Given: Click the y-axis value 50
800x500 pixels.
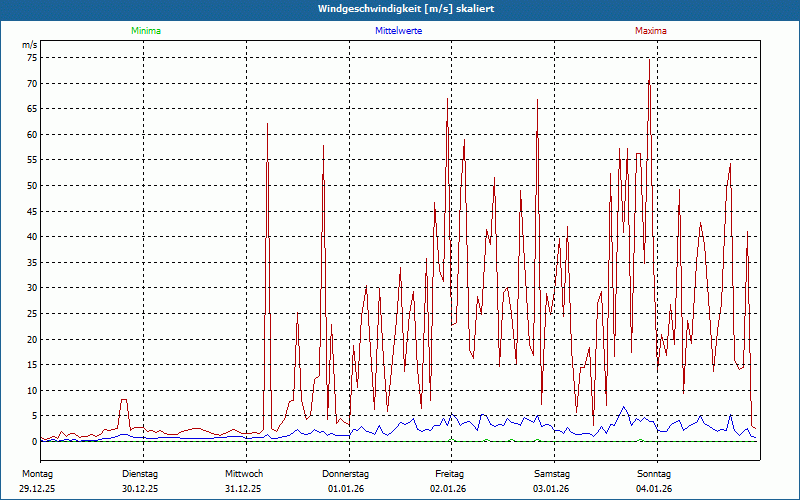Looking at the screenshot, I should pyautogui.click(x=32, y=186).
